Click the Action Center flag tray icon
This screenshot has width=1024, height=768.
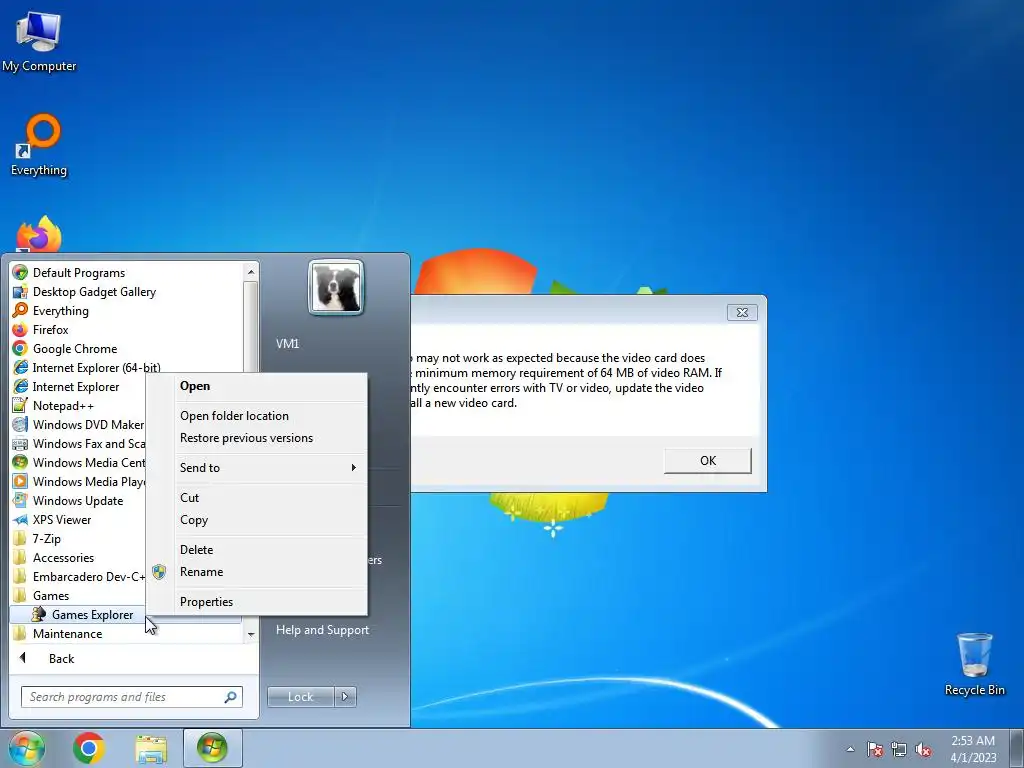[x=874, y=749]
